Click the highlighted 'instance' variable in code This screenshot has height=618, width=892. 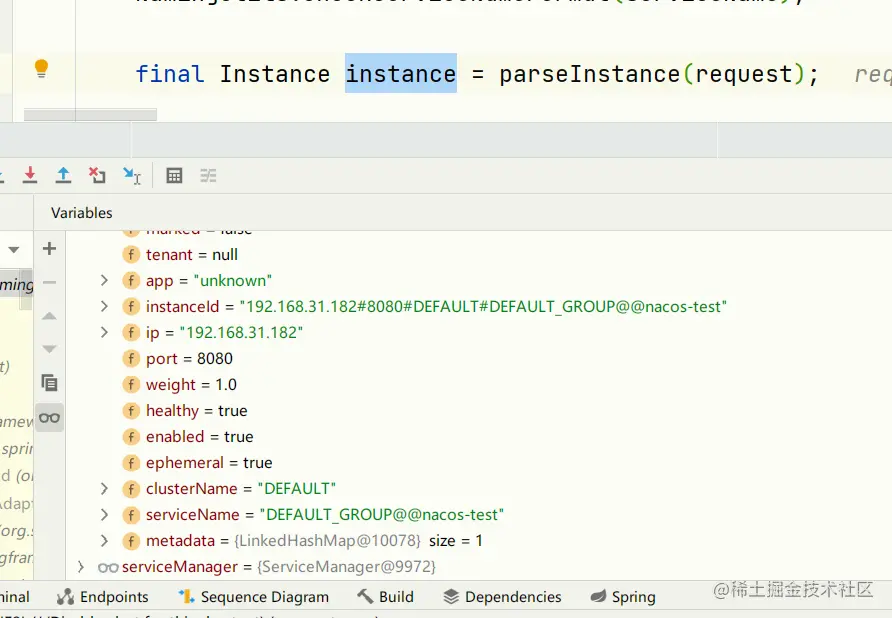tap(401, 74)
